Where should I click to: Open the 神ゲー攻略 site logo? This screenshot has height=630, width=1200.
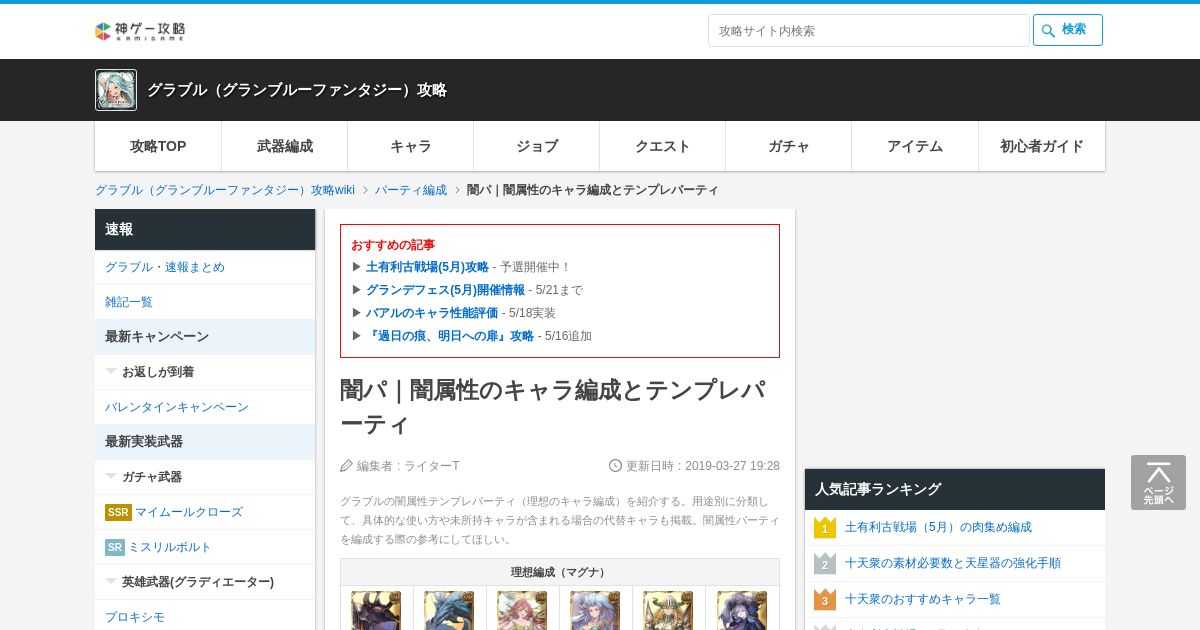pyautogui.click(x=140, y=31)
